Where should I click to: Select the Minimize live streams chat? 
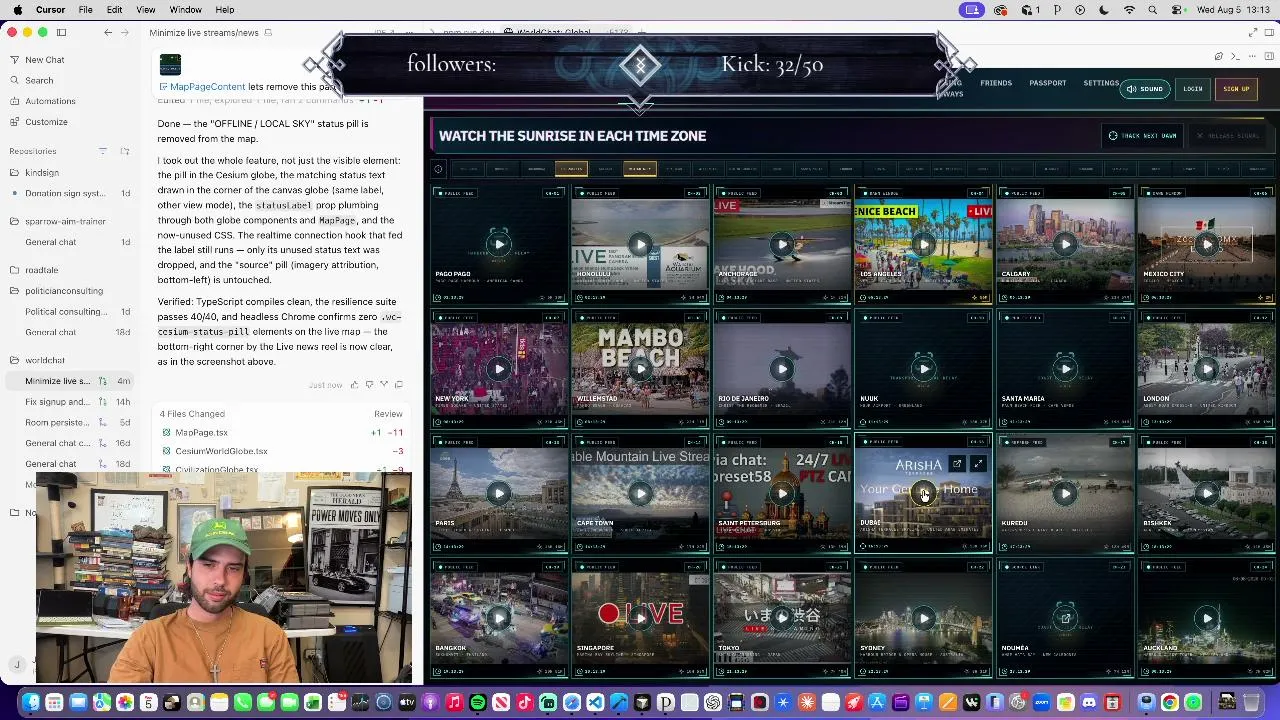click(70, 381)
